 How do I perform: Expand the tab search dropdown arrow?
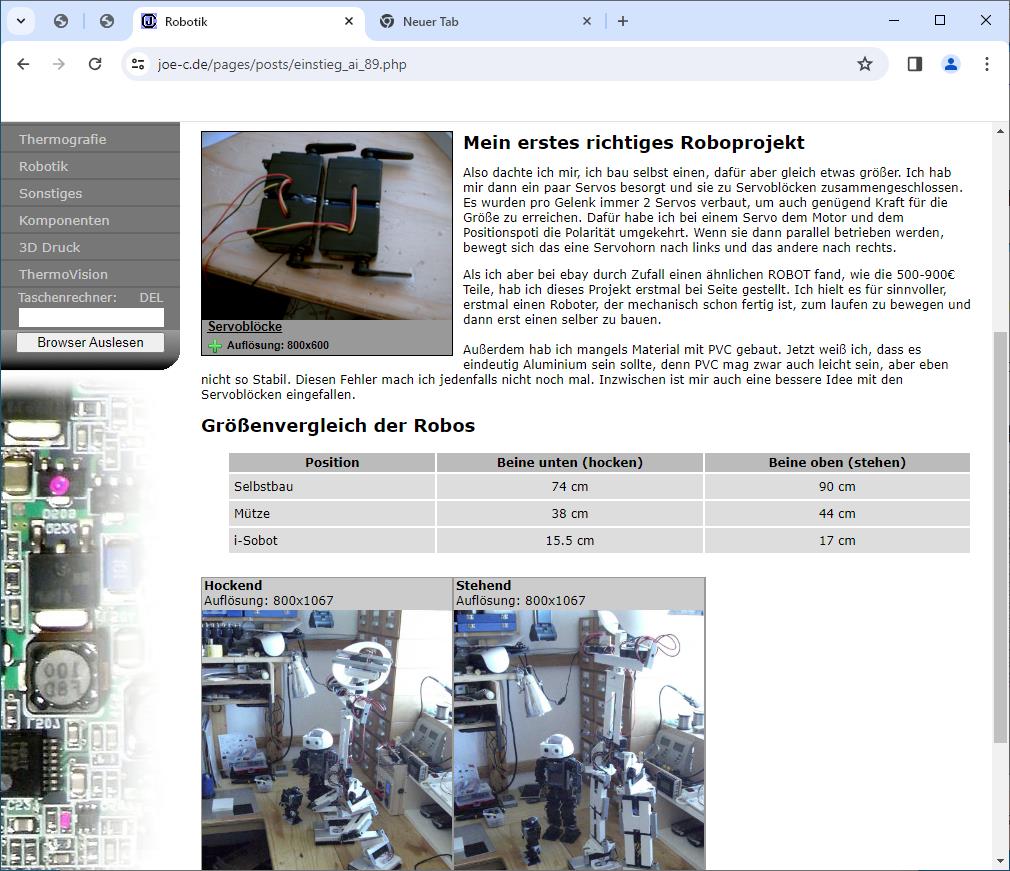tap(20, 21)
